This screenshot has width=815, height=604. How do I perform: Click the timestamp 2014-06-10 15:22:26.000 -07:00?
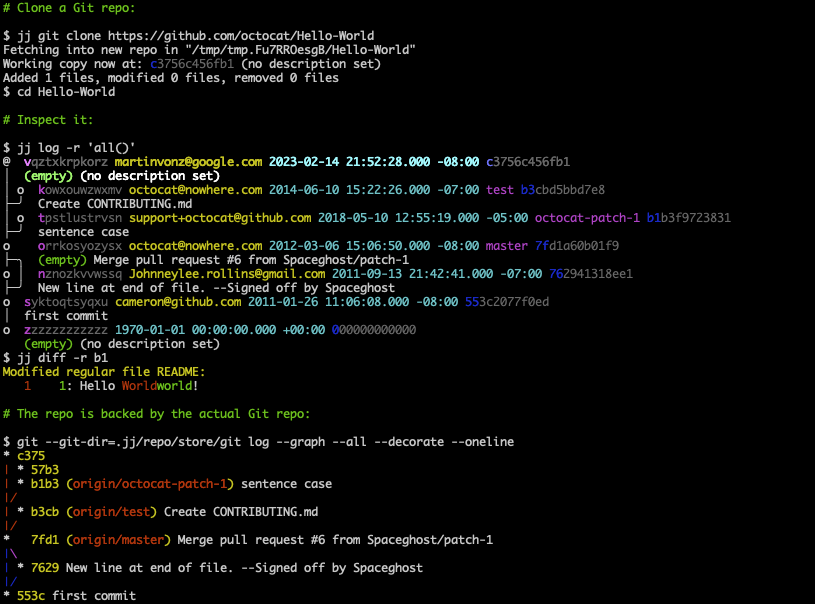[374, 190]
